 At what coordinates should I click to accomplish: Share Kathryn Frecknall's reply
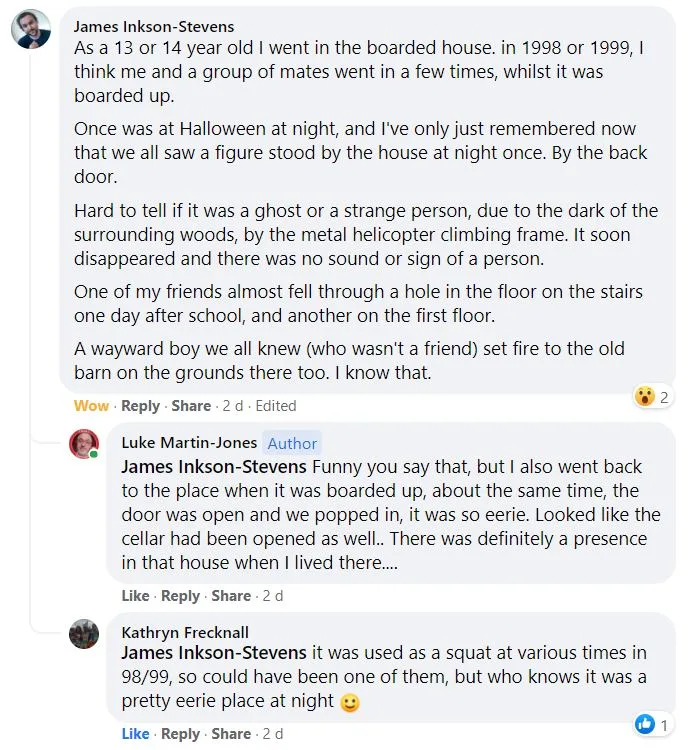231,734
